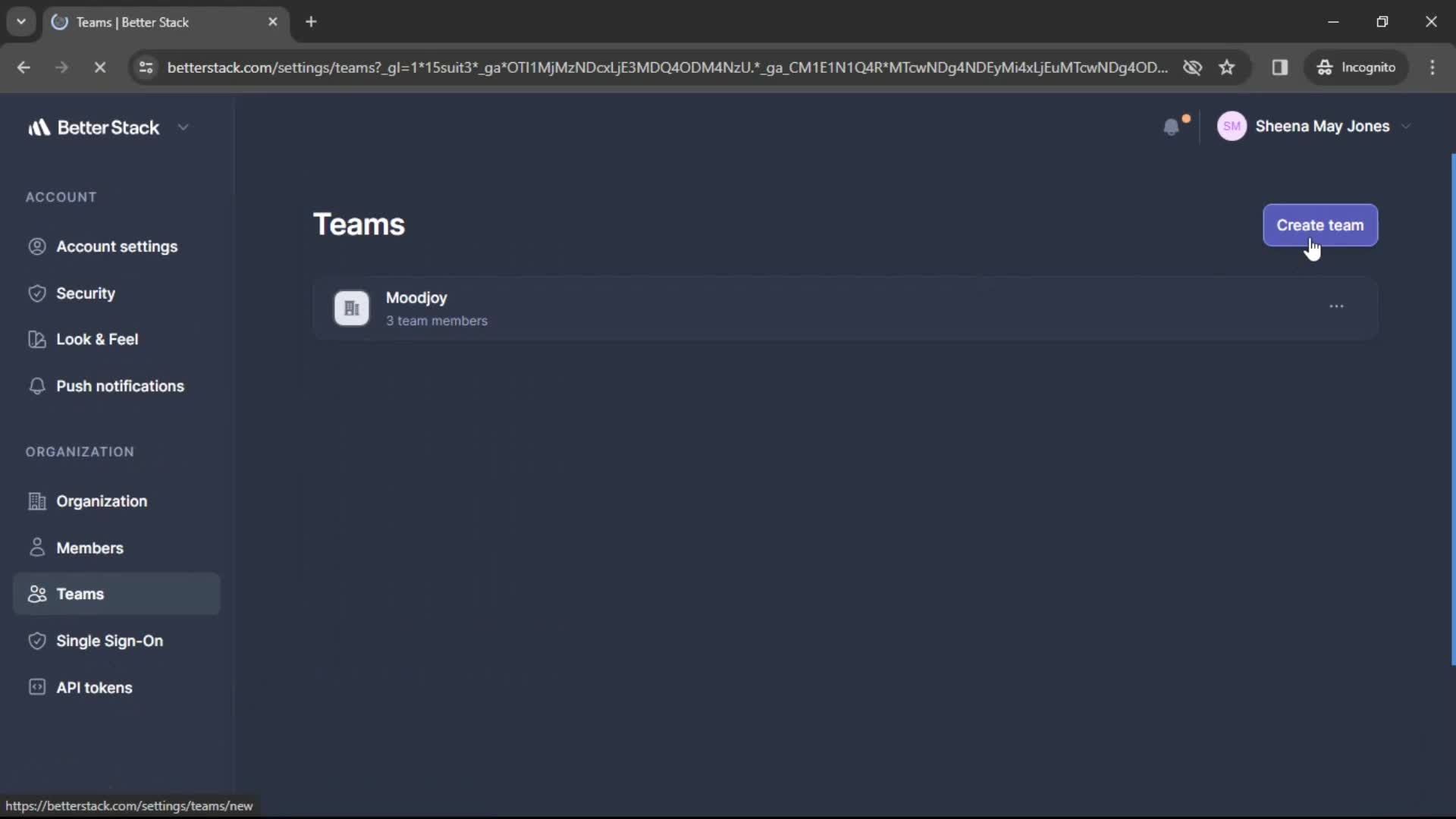Click Create team button
This screenshot has height=819, width=1456.
1319,224
